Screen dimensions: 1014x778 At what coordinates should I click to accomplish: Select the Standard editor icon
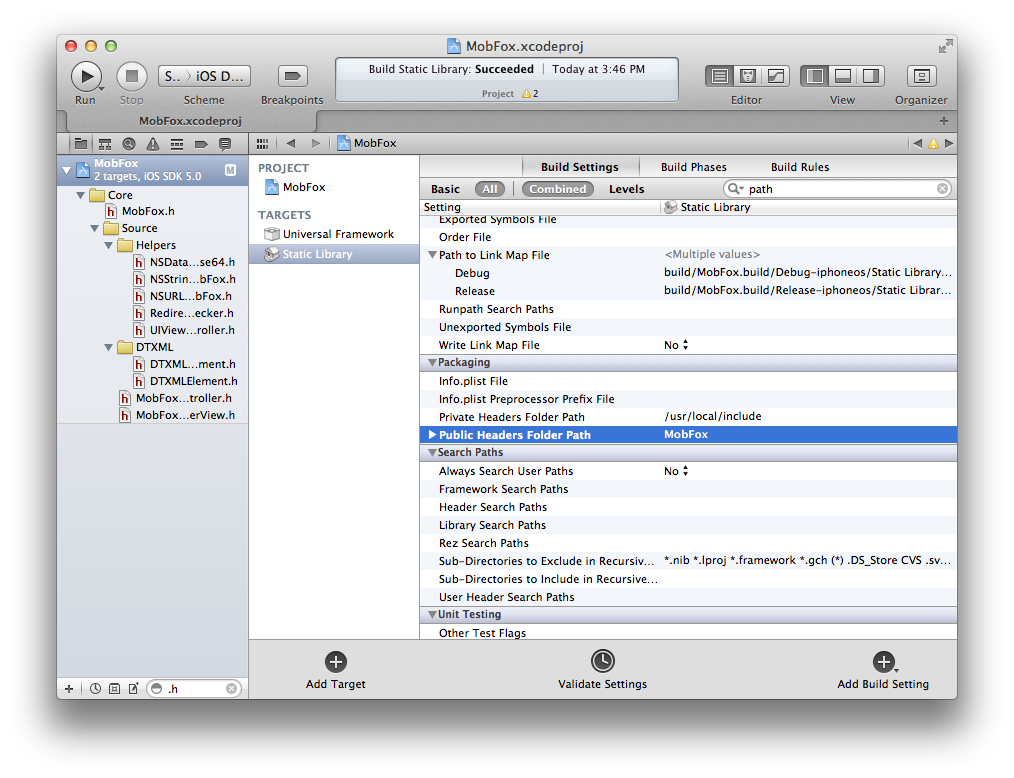coord(719,76)
